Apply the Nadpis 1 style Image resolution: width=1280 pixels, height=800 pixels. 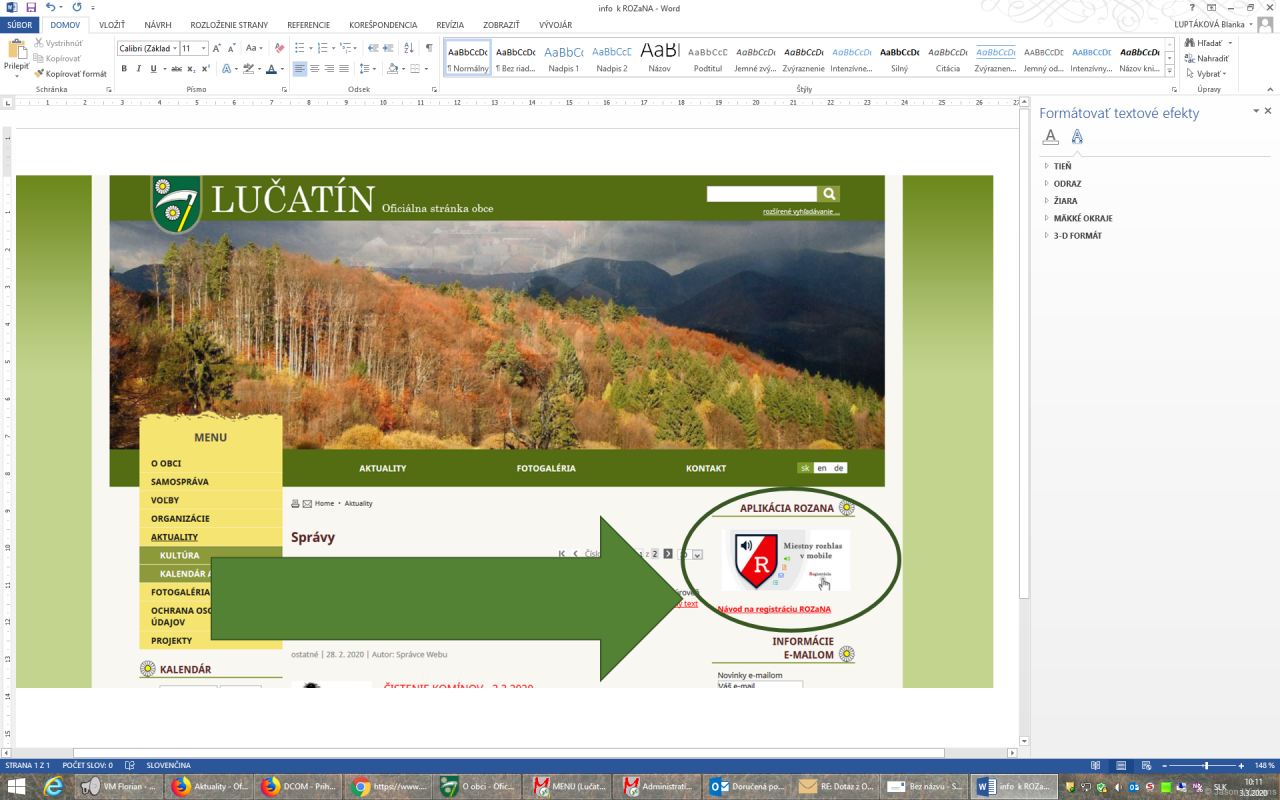(563, 58)
